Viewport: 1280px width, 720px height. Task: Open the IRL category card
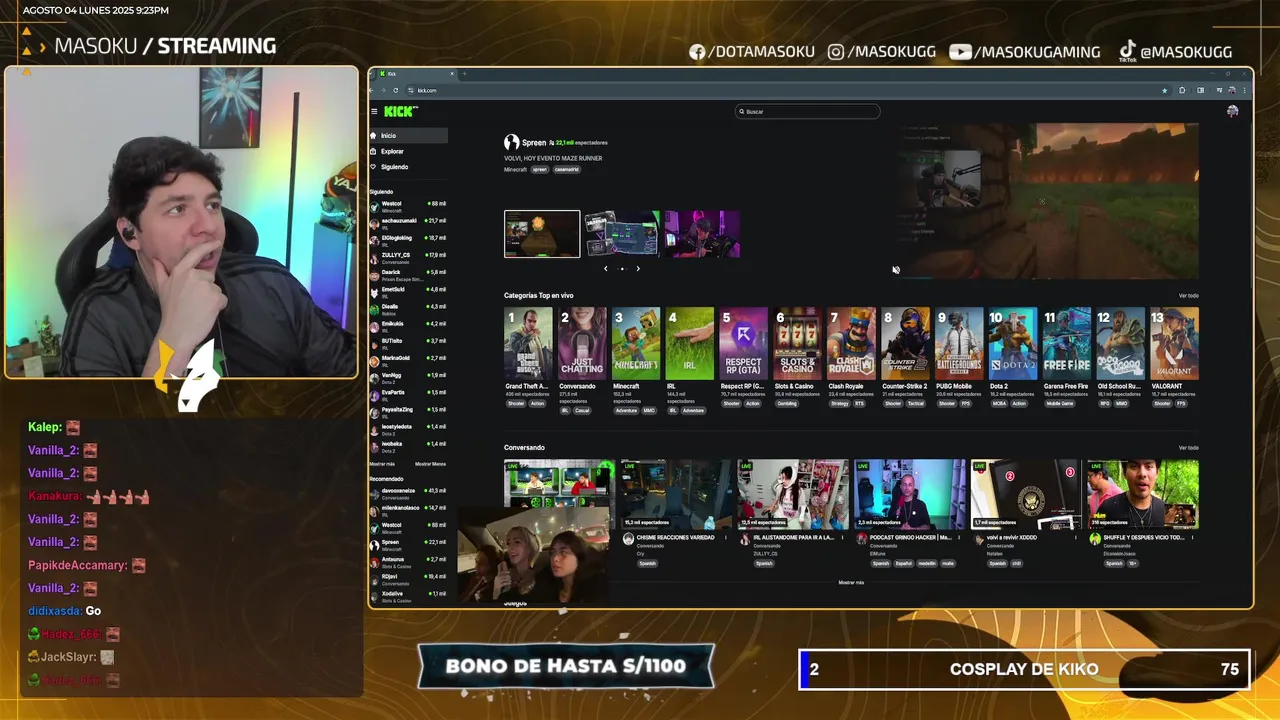pyautogui.click(x=690, y=344)
